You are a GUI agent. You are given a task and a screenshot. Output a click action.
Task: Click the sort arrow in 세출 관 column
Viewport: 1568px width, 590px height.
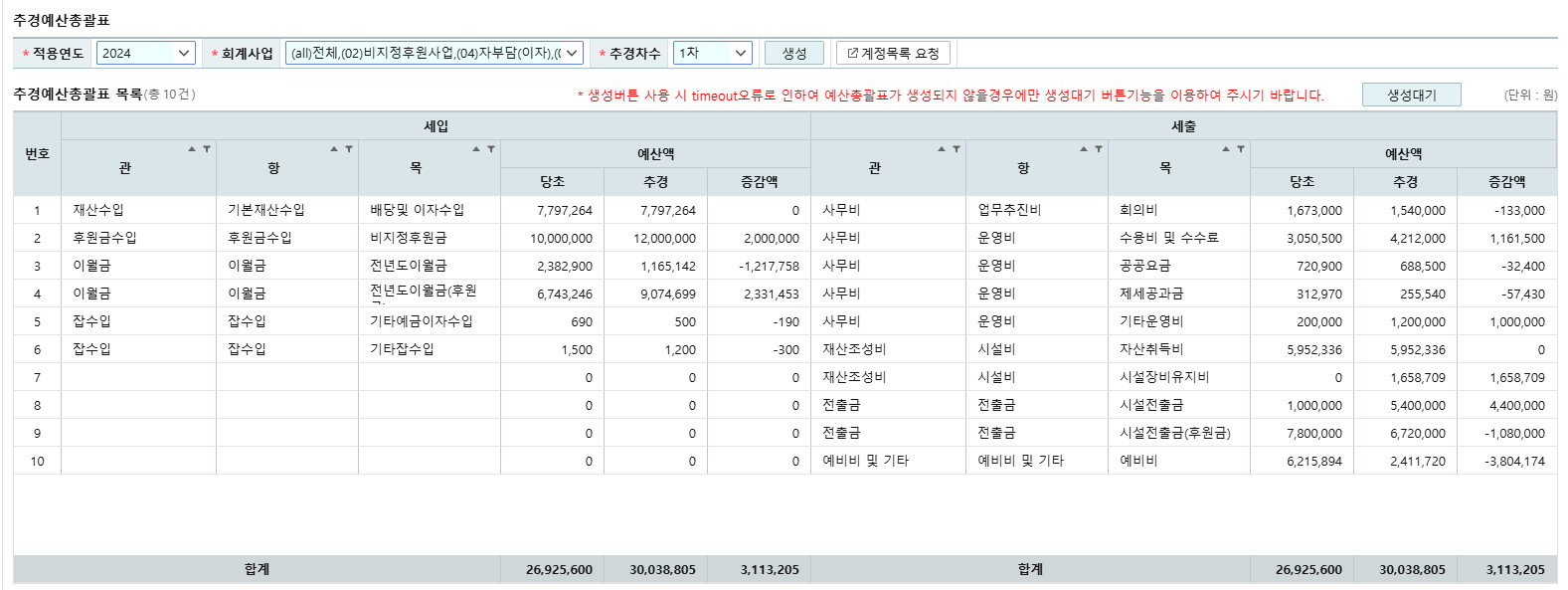942,149
